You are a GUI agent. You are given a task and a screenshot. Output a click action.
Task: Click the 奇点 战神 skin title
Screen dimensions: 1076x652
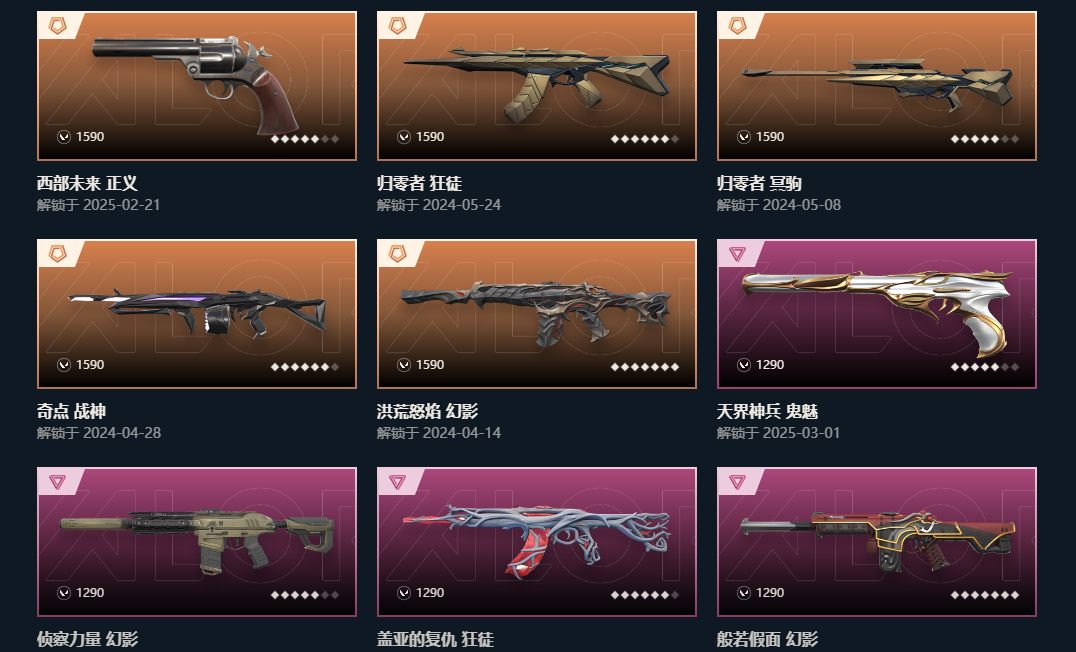pos(71,411)
